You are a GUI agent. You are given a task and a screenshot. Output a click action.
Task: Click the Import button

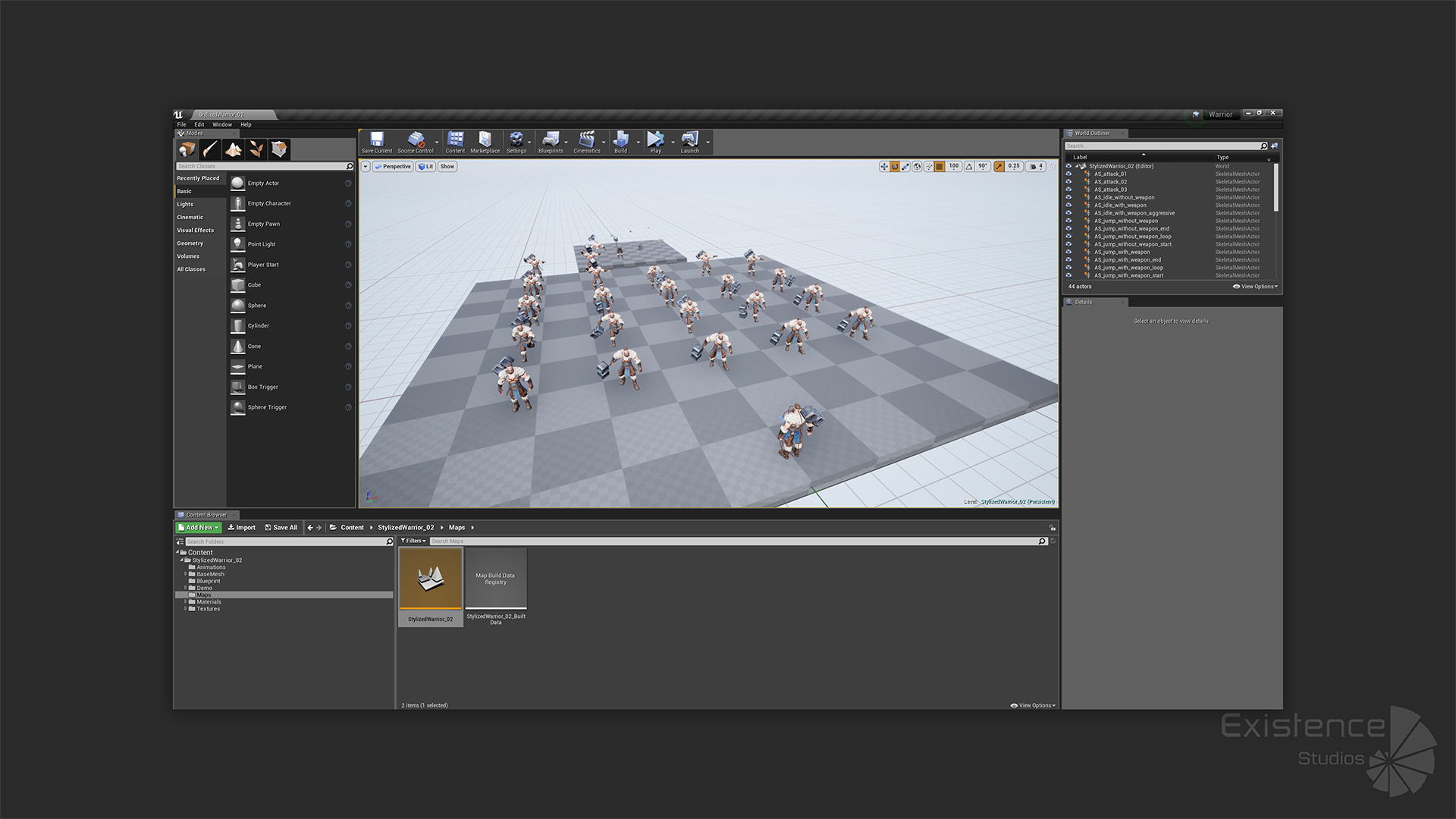coord(242,527)
